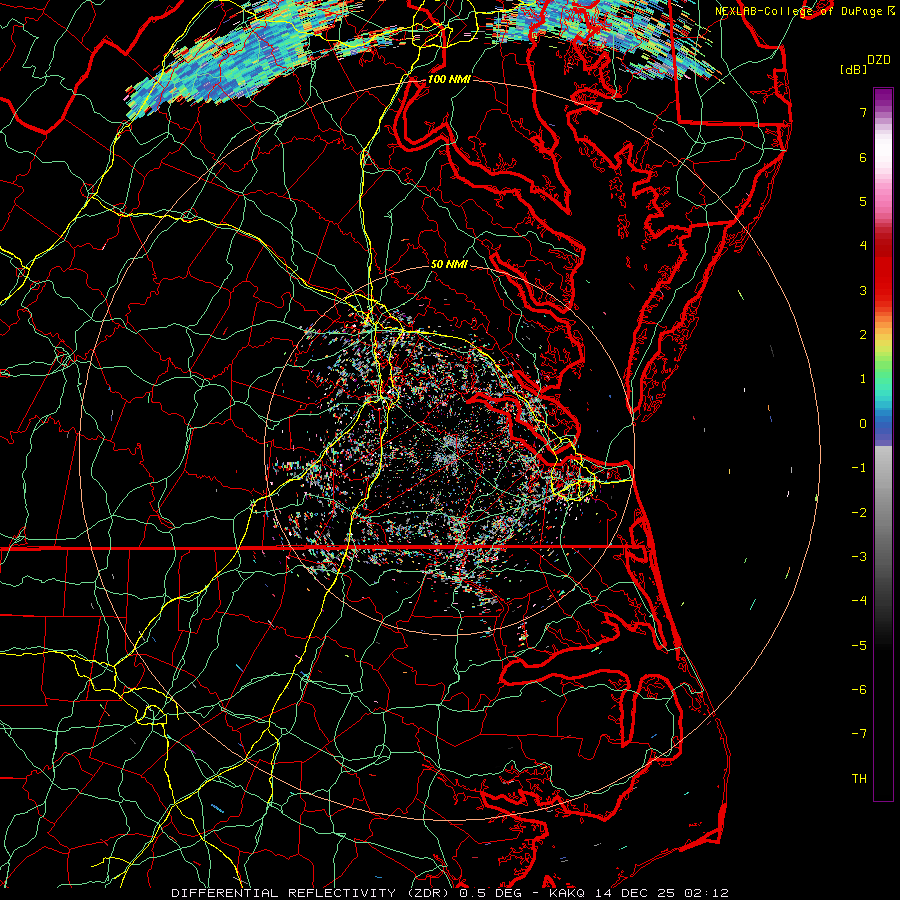Viewport: 900px width, 900px height.
Task: Click the 3 value on the scale
Action: [863, 290]
